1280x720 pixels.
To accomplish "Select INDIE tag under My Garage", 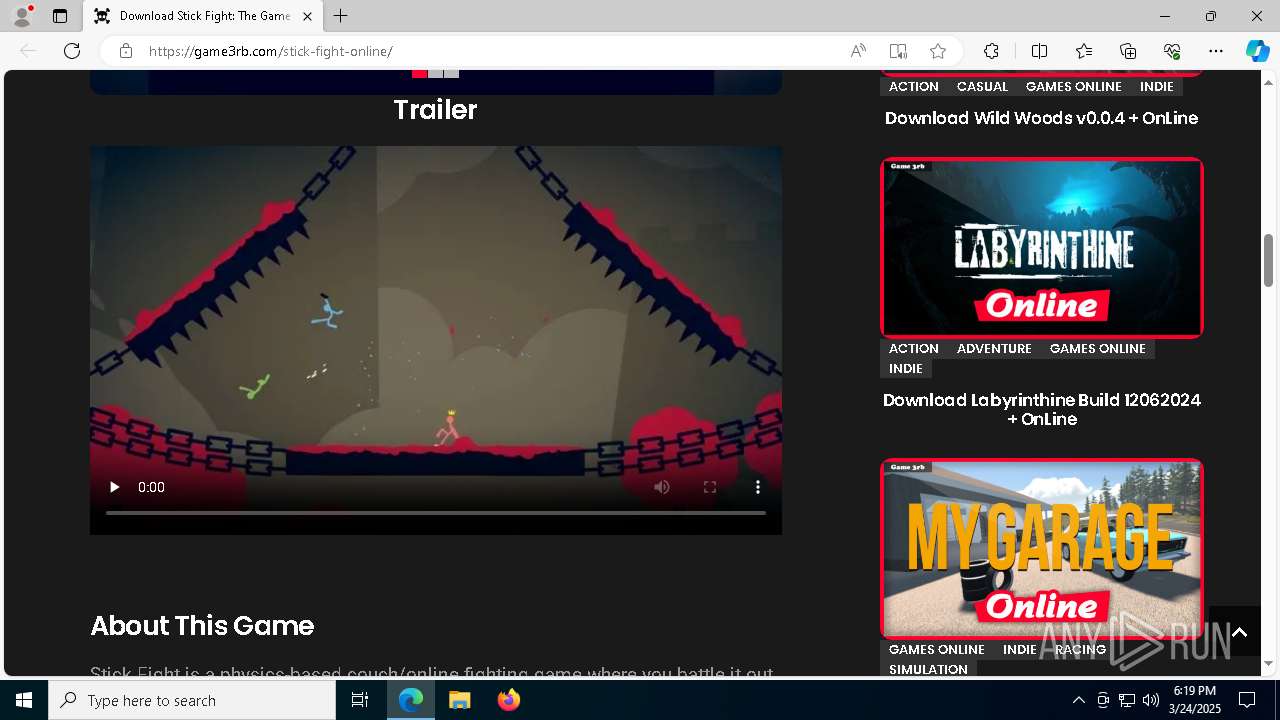I will coord(1020,650).
